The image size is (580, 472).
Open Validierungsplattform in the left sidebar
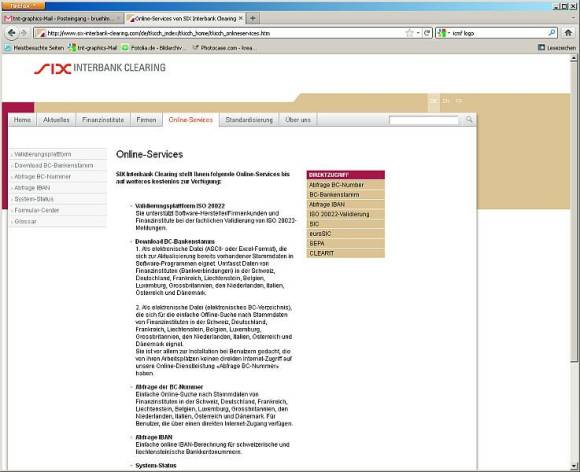pos(58,154)
